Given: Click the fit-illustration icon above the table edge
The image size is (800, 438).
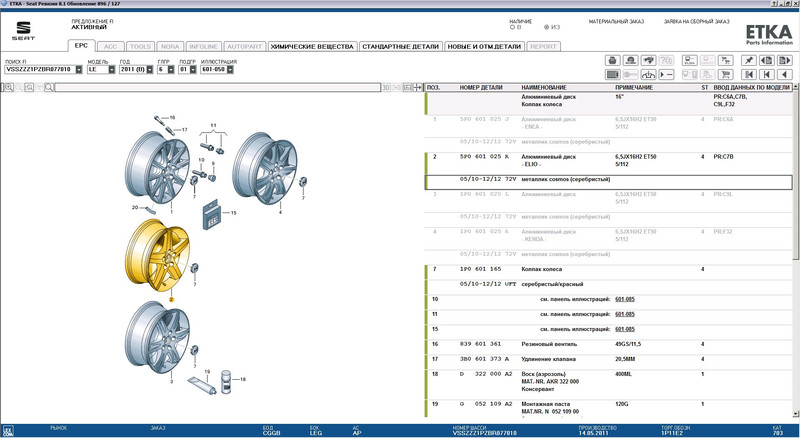Looking at the screenshot, I should pos(407,88).
